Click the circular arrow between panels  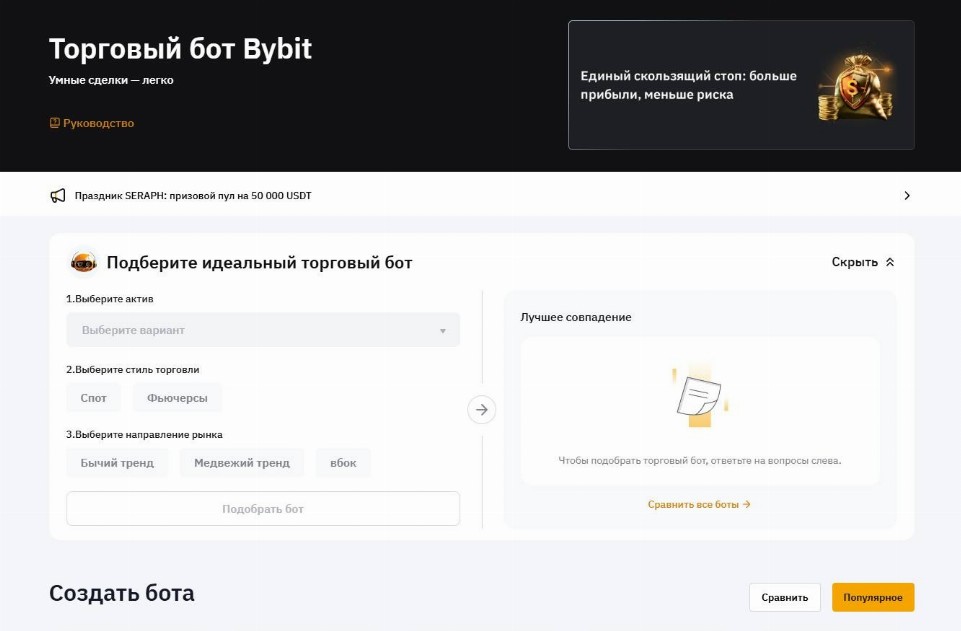(482, 409)
